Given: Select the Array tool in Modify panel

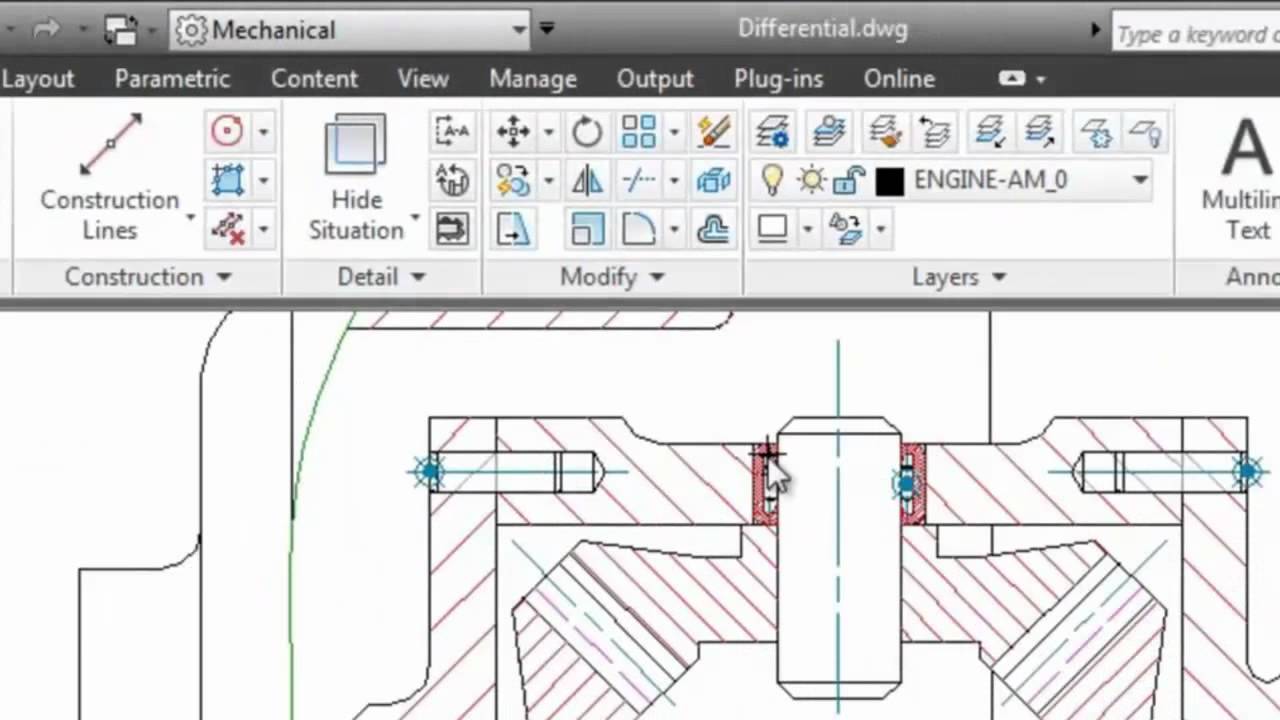Looking at the screenshot, I should click(639, 131).
